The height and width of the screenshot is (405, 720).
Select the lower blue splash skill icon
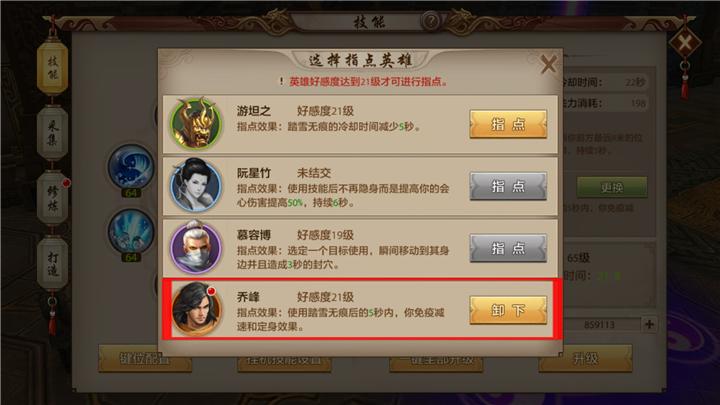tap(131, 231)
